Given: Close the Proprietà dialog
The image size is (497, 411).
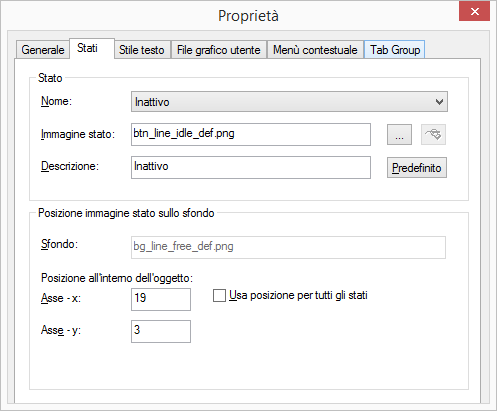Looking at the screenshot, I should [x=474, y=12].
